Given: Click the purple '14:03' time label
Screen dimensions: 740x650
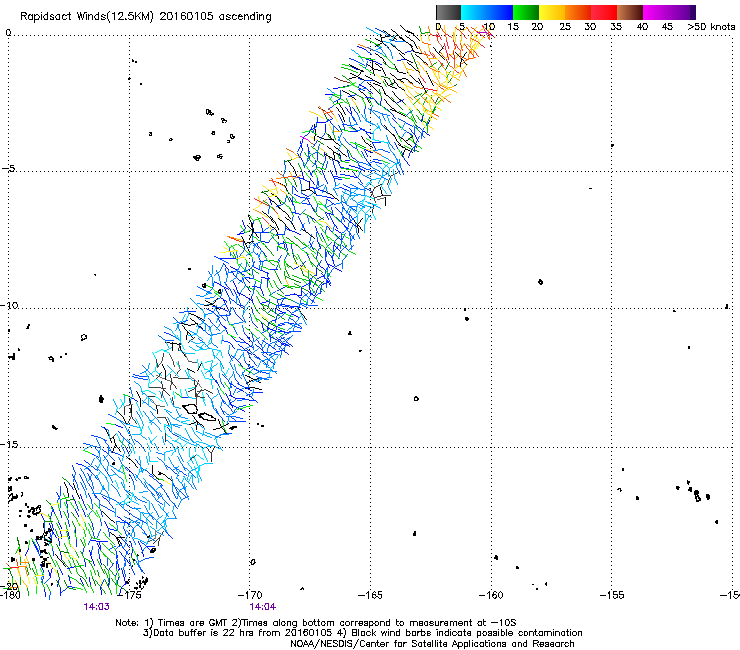Looking at the screenshot, I should click(x=97, y=607).
